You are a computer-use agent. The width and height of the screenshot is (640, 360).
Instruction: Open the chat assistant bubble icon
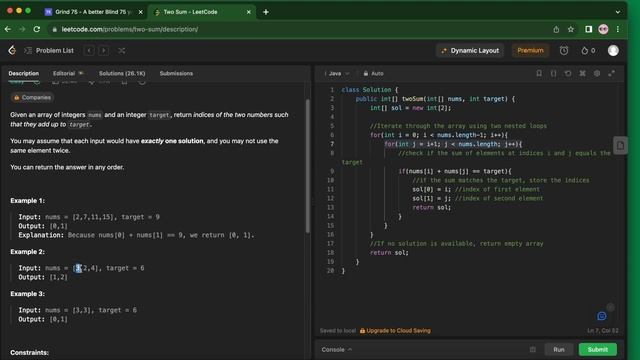click(x=602, y=316)
